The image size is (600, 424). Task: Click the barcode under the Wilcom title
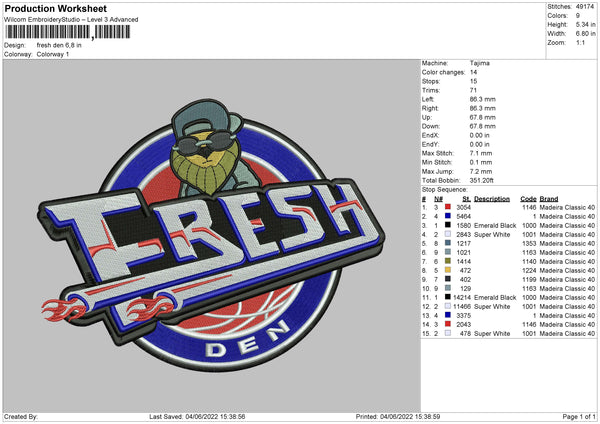coord(68,32)
